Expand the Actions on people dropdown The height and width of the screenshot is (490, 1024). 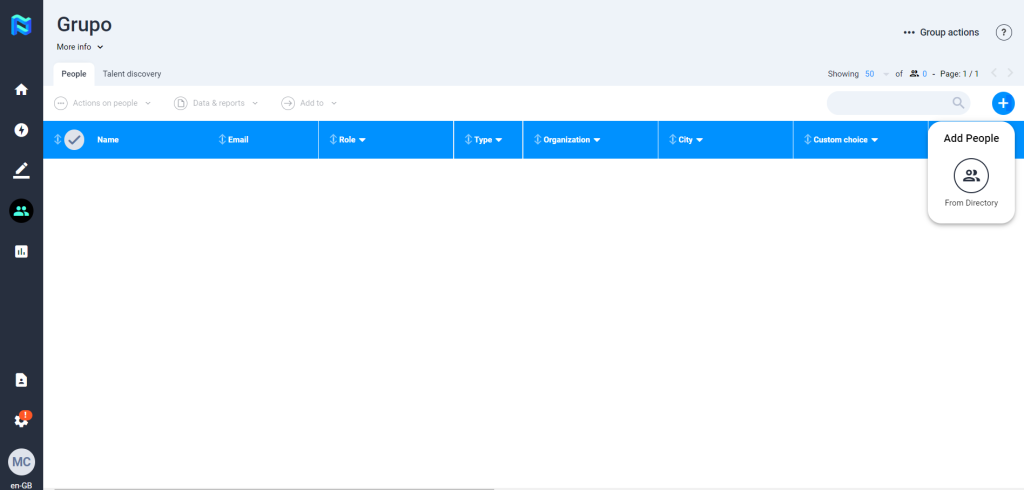pyautogui.click(x=103, y=103)
